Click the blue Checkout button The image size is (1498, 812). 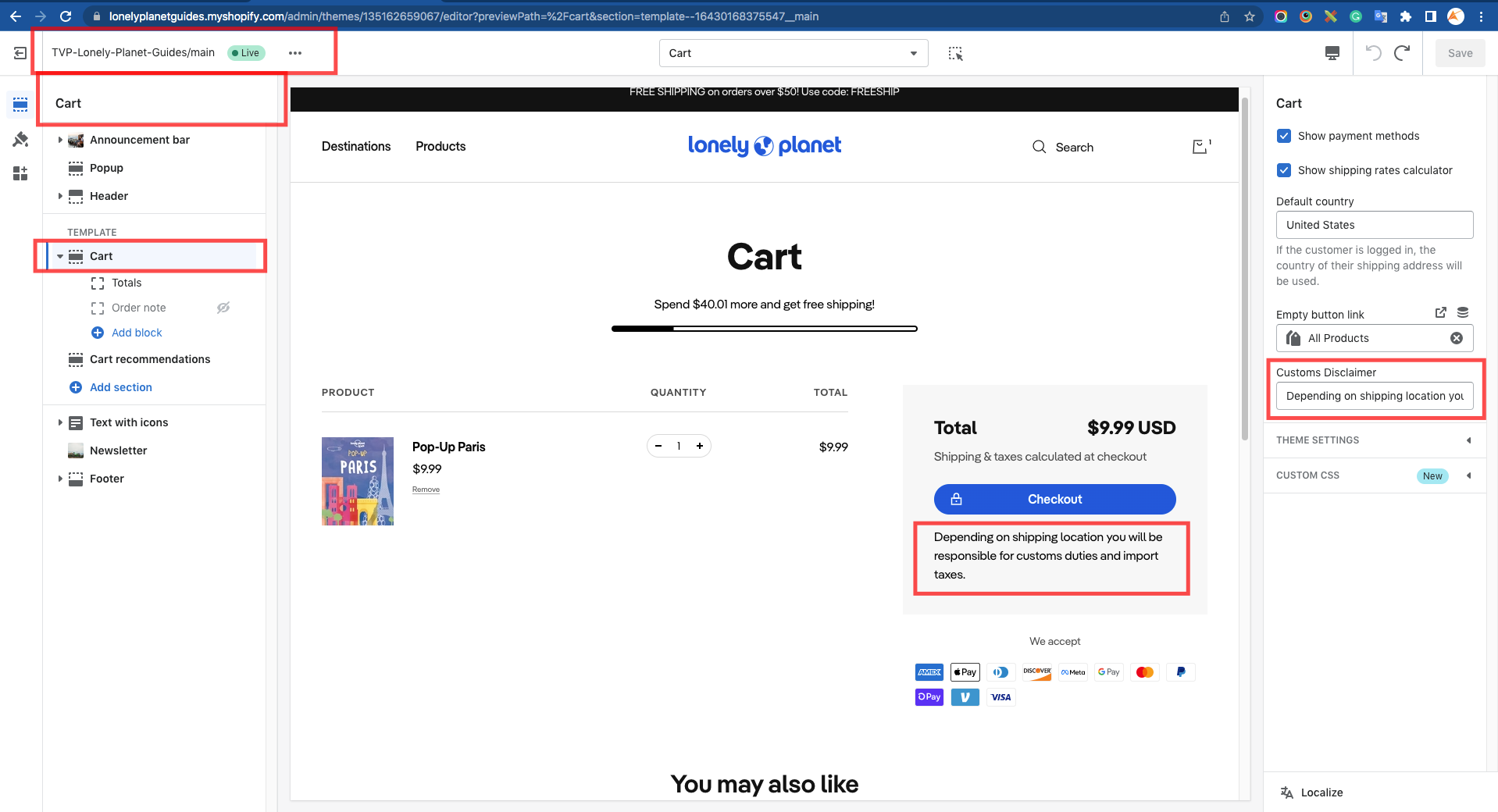[x=1054, y=499]
